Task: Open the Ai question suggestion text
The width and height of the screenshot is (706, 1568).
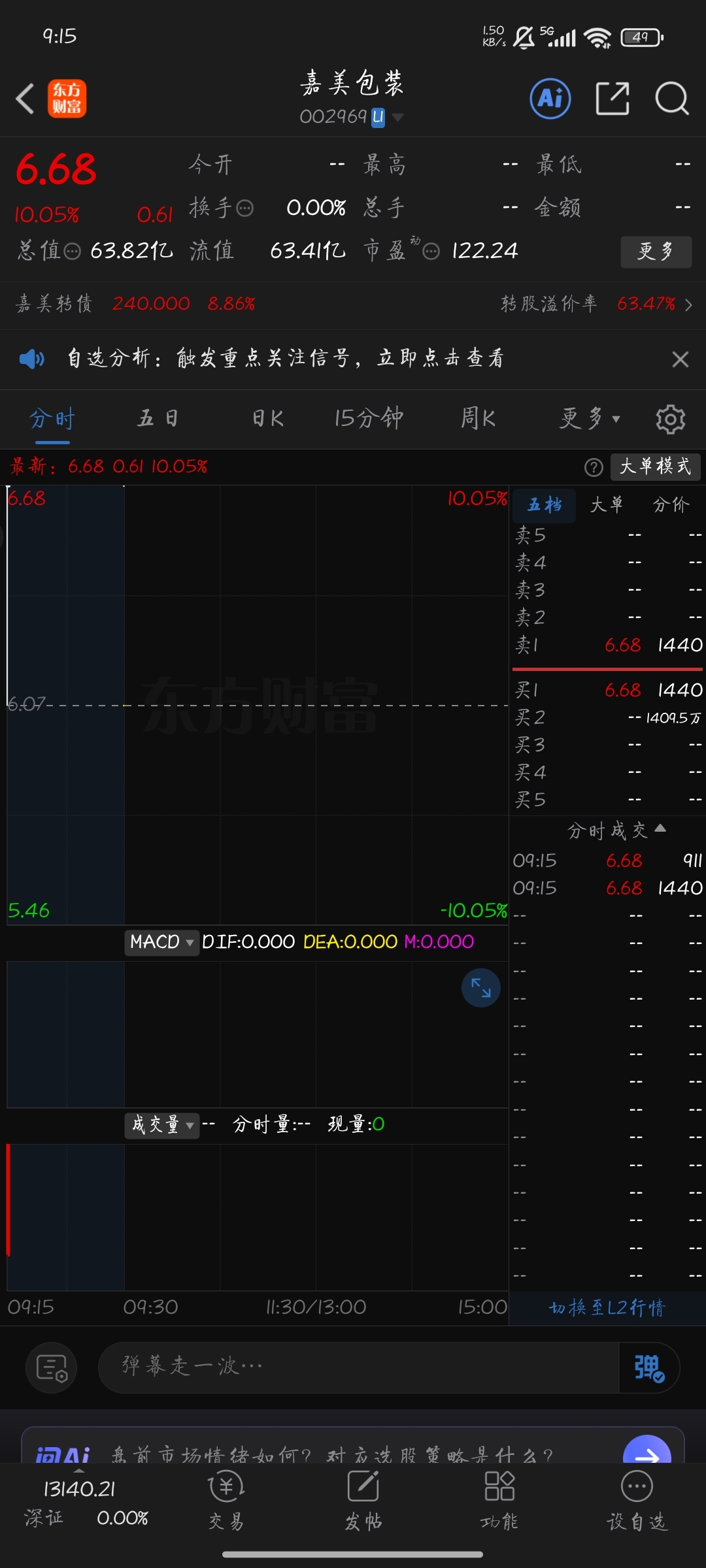Action: (x=332, y=1454)
